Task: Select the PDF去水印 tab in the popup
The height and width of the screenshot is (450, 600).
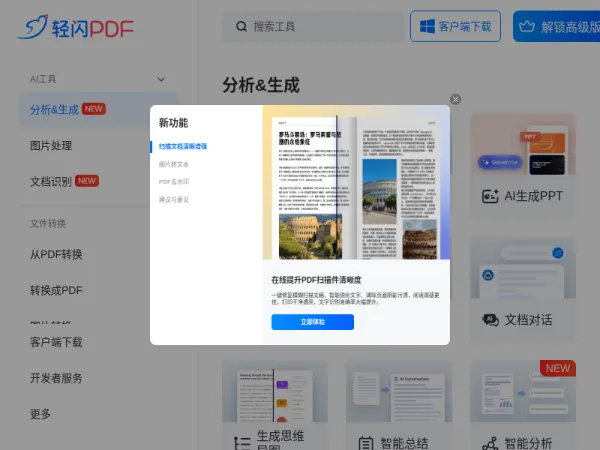Action: [x=174, y=182]
